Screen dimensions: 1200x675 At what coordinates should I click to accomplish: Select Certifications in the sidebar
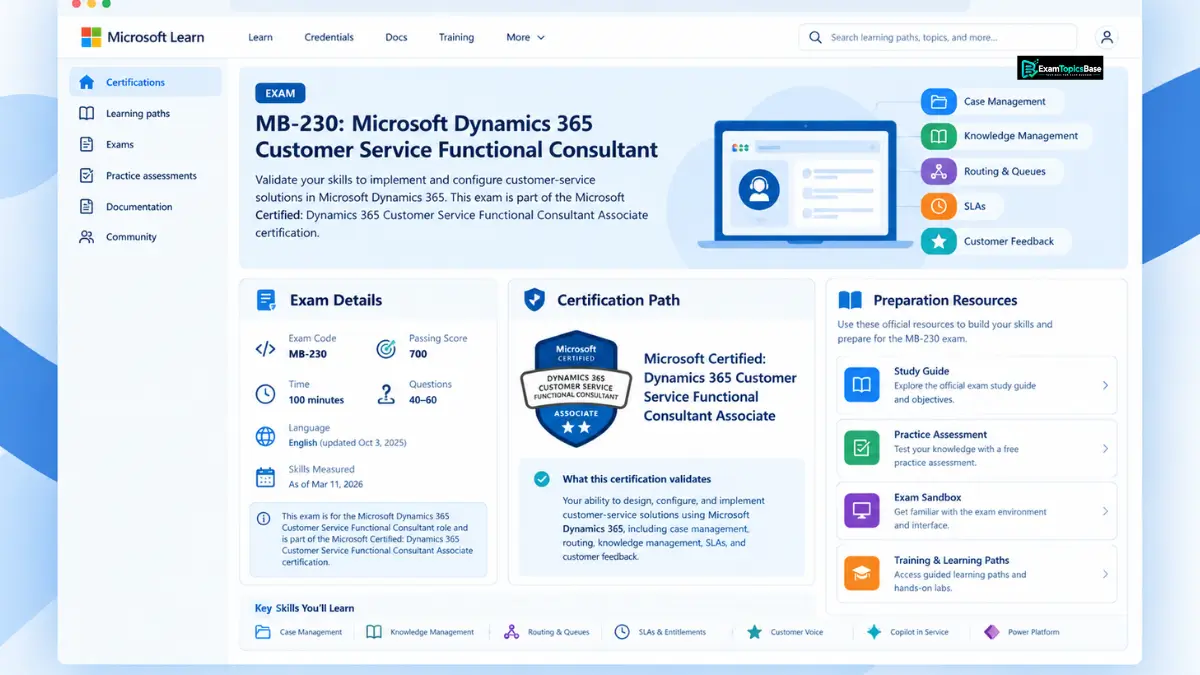click(146, 82)
